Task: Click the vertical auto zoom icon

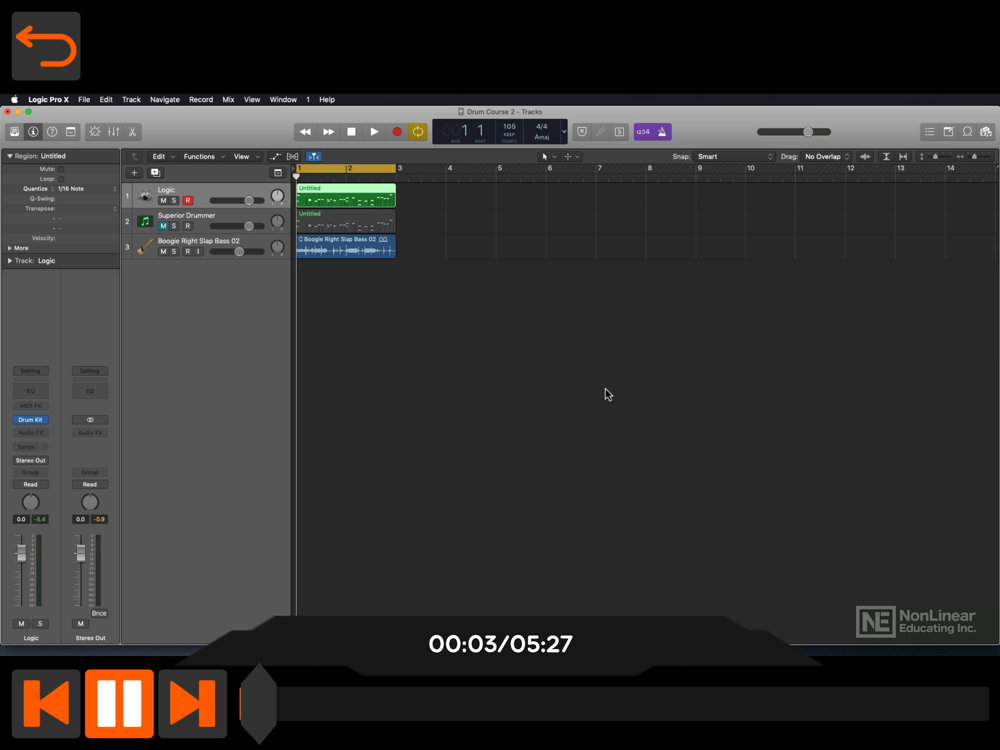Action: pos(886,157)
